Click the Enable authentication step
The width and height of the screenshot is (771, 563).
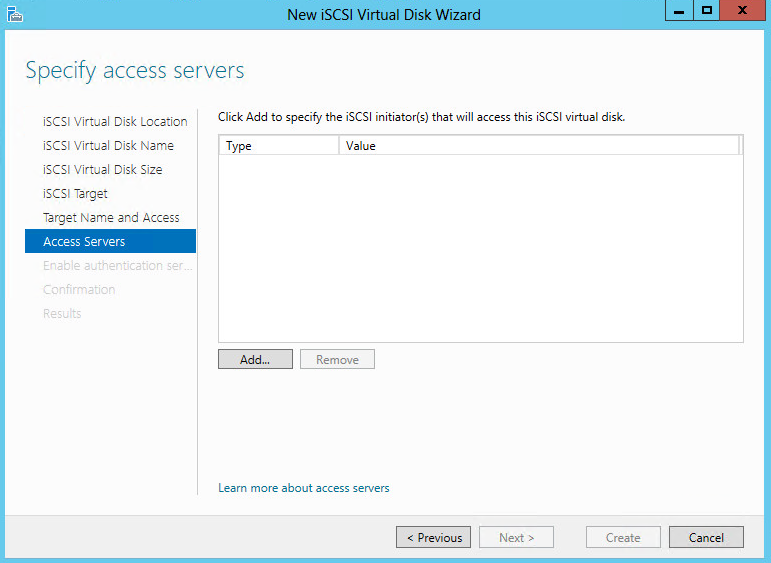117,265
